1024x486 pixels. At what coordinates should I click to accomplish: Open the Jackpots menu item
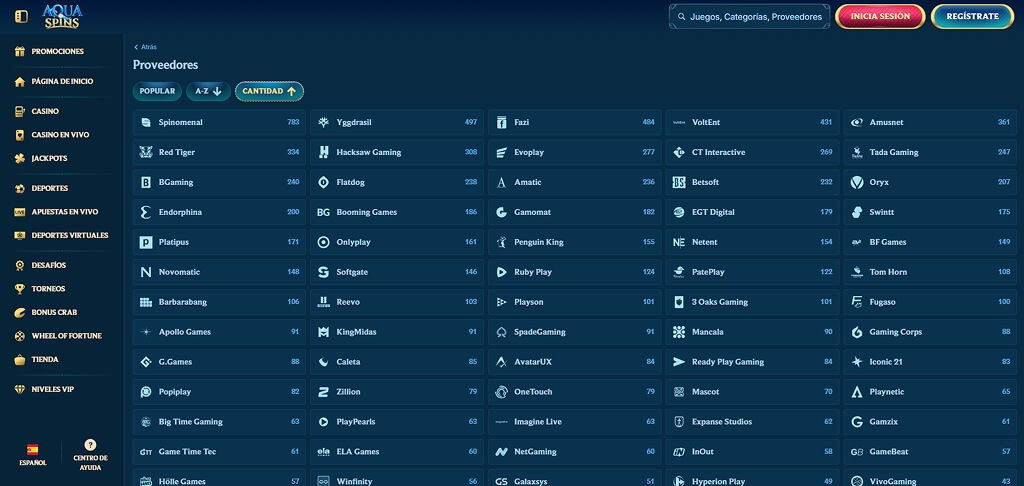(50, 159)
